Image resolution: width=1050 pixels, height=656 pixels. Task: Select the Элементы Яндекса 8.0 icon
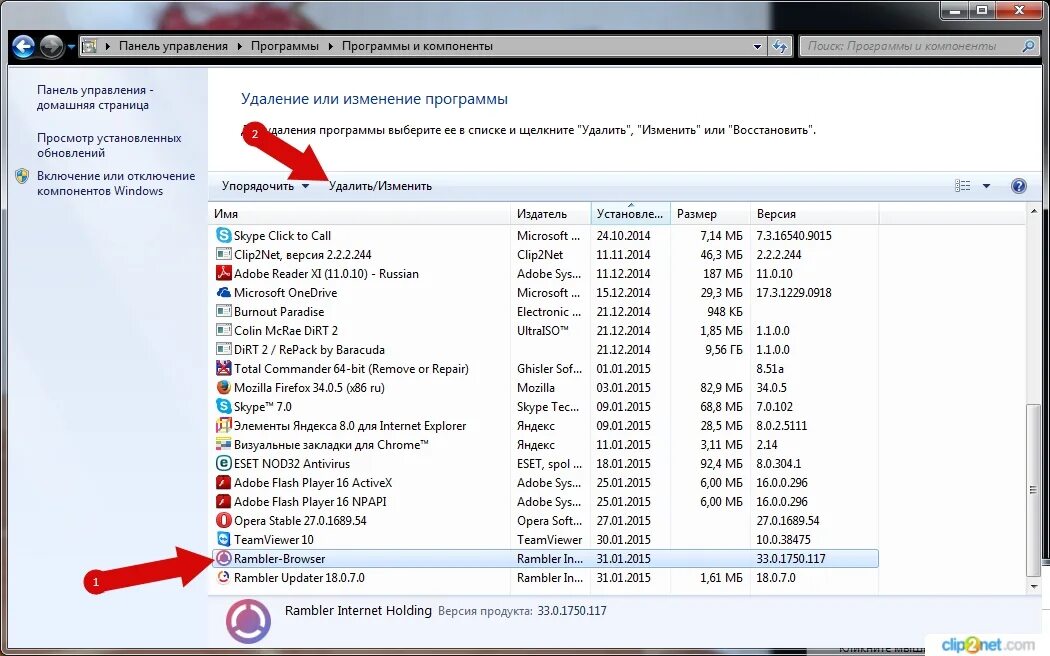(x=224, y=425)
